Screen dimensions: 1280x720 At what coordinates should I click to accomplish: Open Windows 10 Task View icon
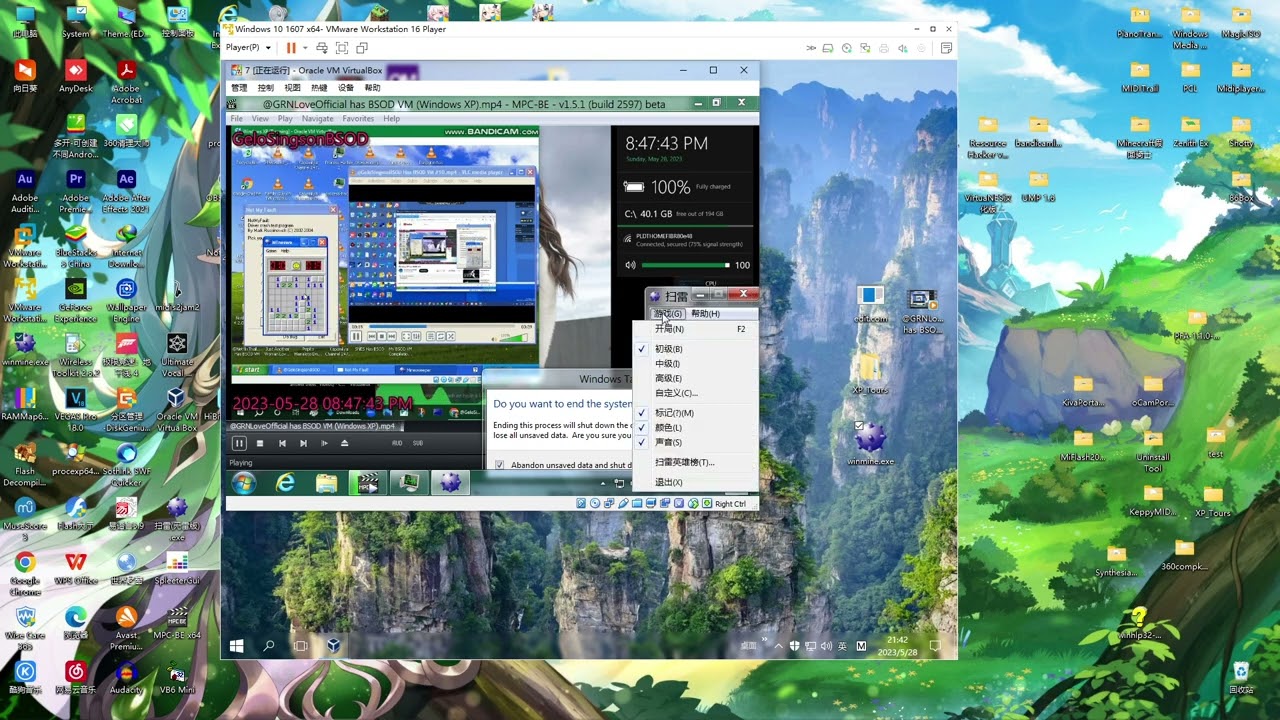tap(301, 646)
